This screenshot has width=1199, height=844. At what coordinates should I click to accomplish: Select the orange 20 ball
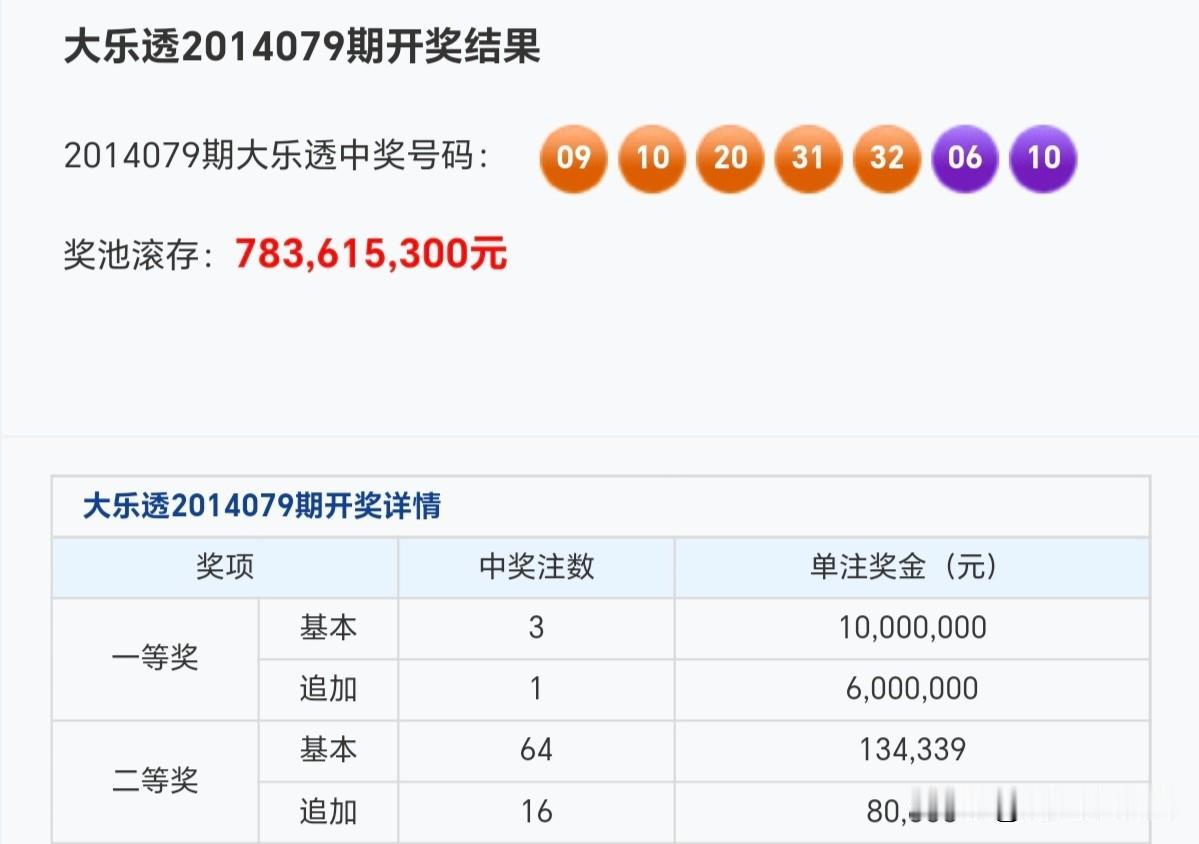pyautogui.click(x=730, y=158)
